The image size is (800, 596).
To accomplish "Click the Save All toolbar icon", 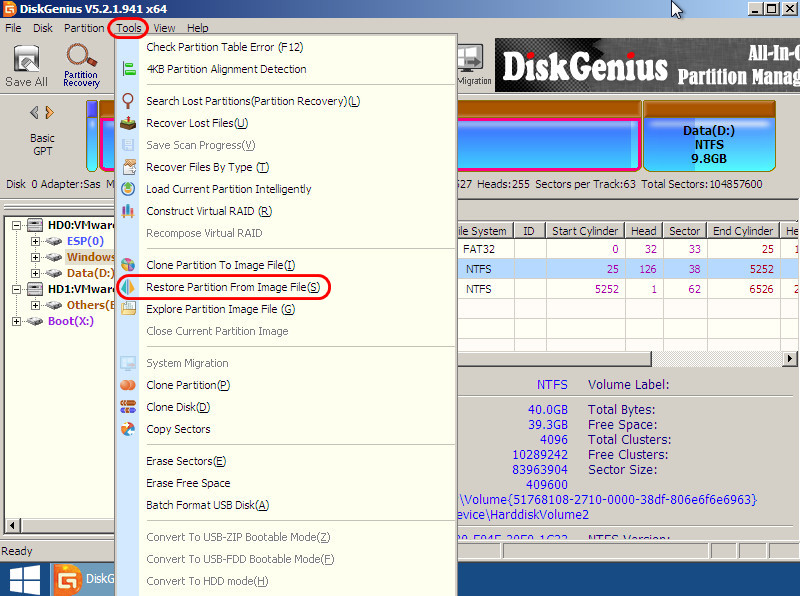I will tap(27, 59).
